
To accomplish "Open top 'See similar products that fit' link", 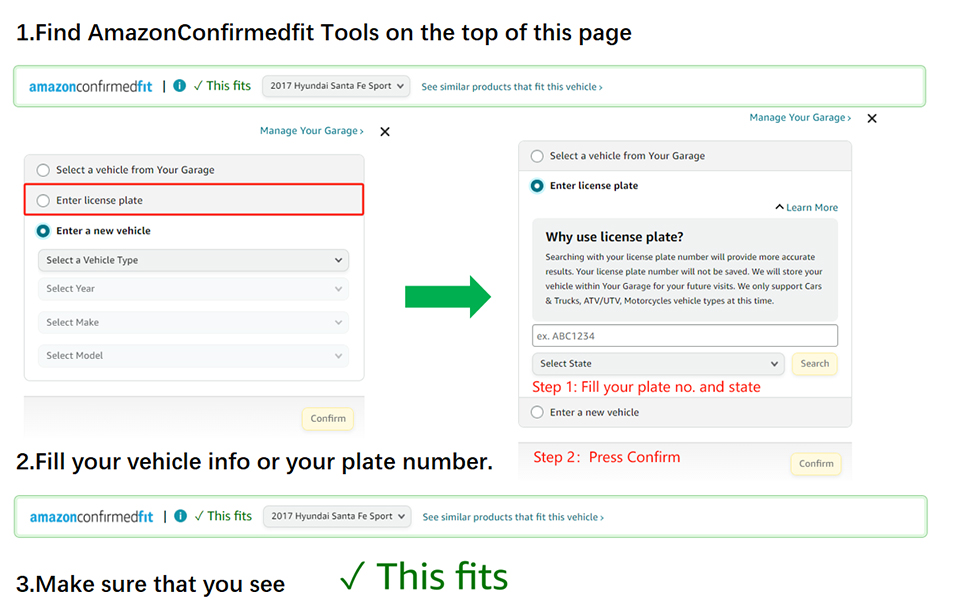I will [x=512, y=87].
